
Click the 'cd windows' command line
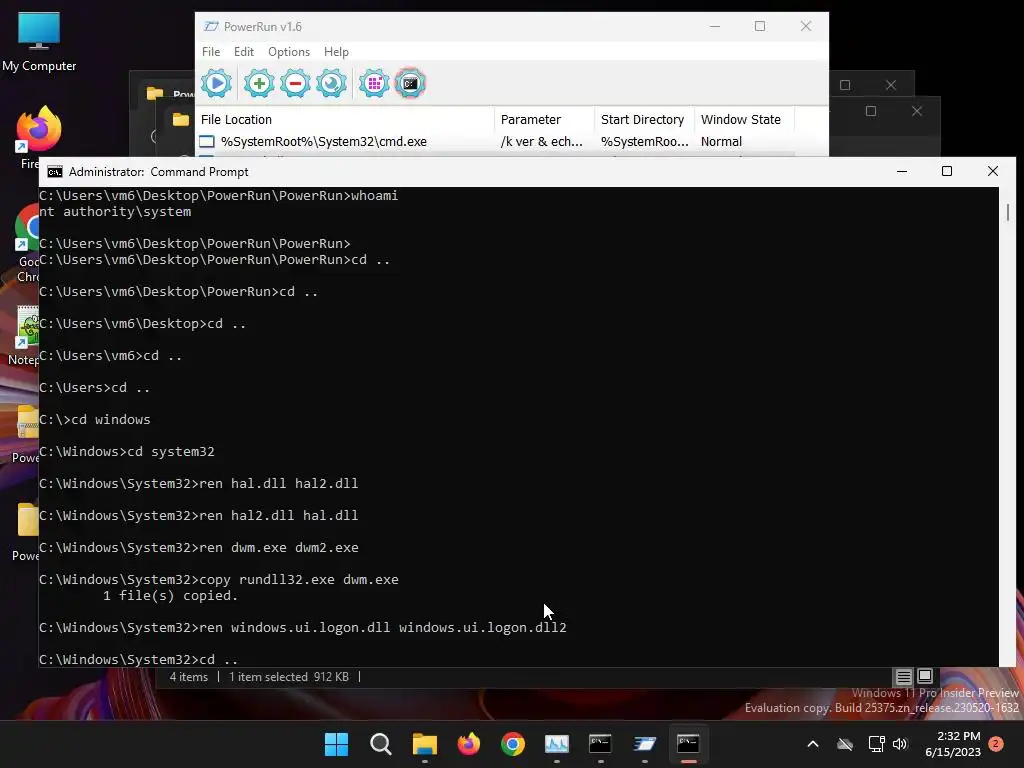pos(95,419)
